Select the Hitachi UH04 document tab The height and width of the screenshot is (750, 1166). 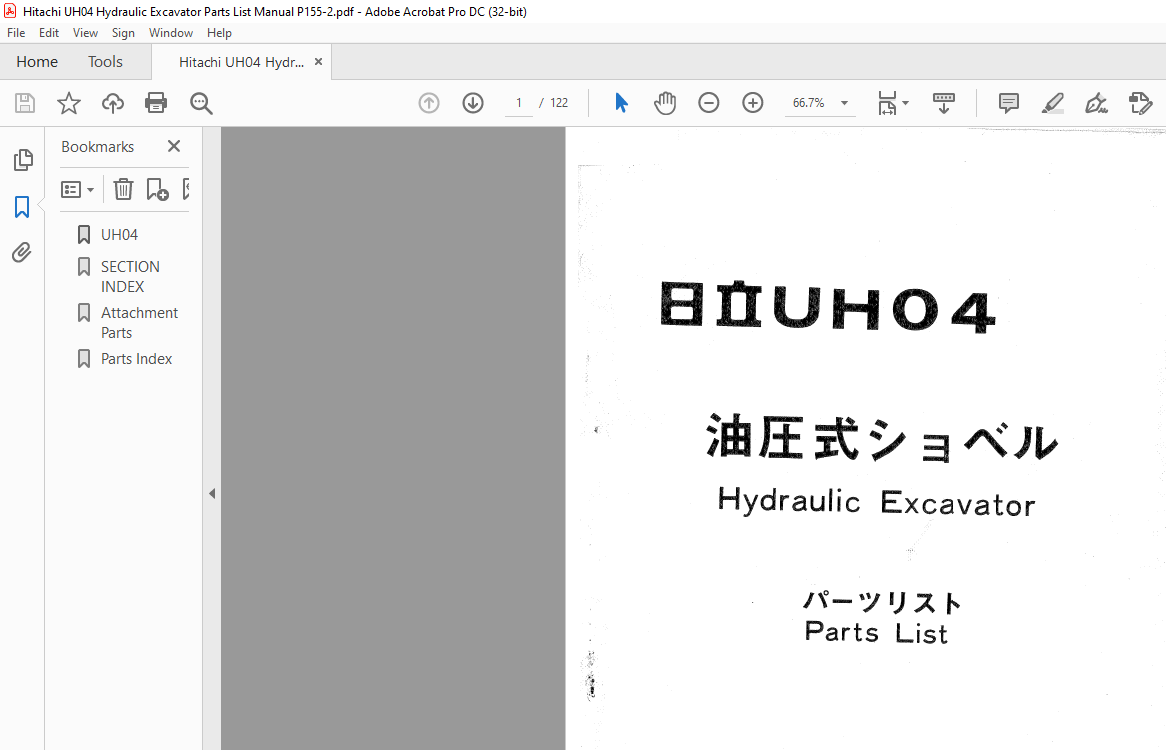[x=241, y=62]
